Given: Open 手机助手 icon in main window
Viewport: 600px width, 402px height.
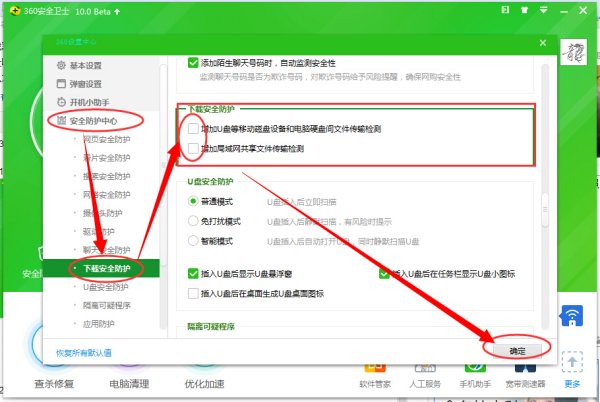Looking at the screenshot, I should point(475,368).
